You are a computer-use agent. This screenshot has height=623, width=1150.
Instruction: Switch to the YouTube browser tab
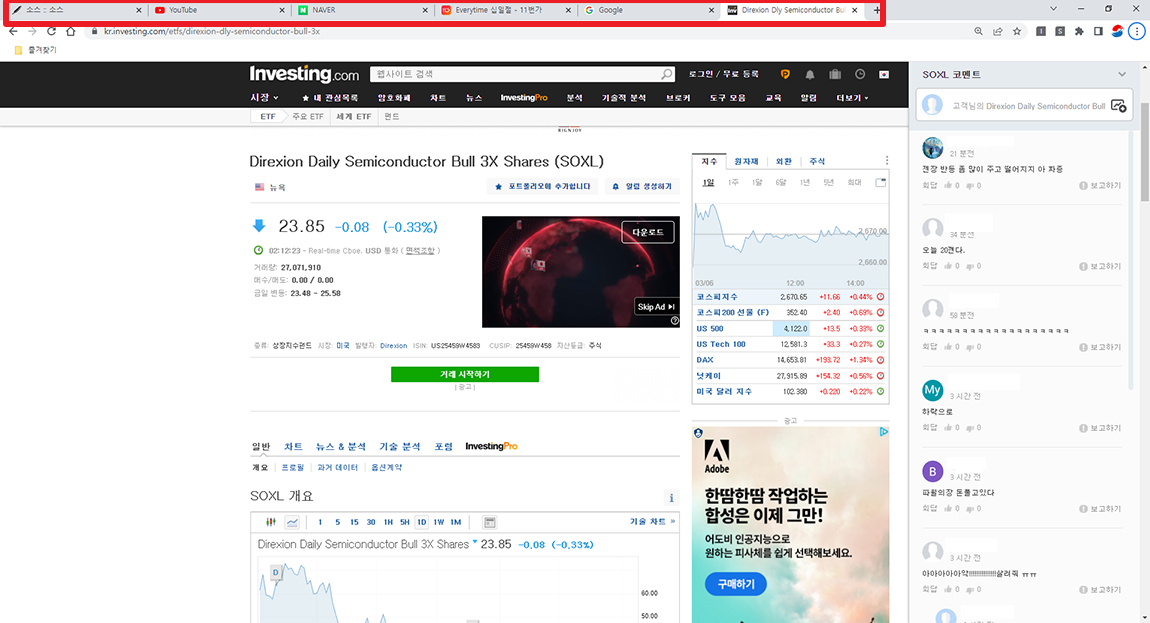[220, 10]
